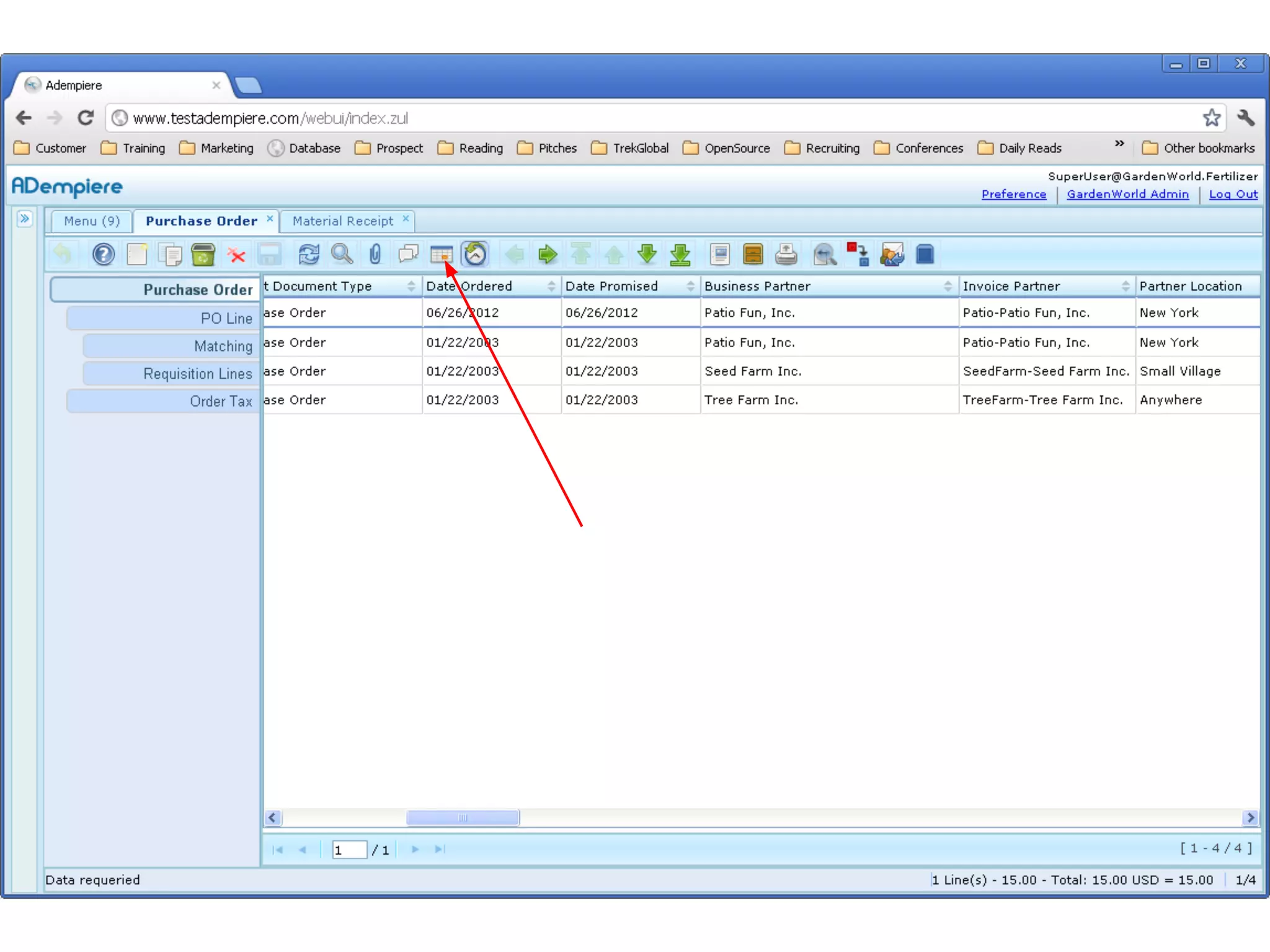Switch to the Menu (9) tab
1270x952 pixels.
pyautogui.click(x=92, y=221)
